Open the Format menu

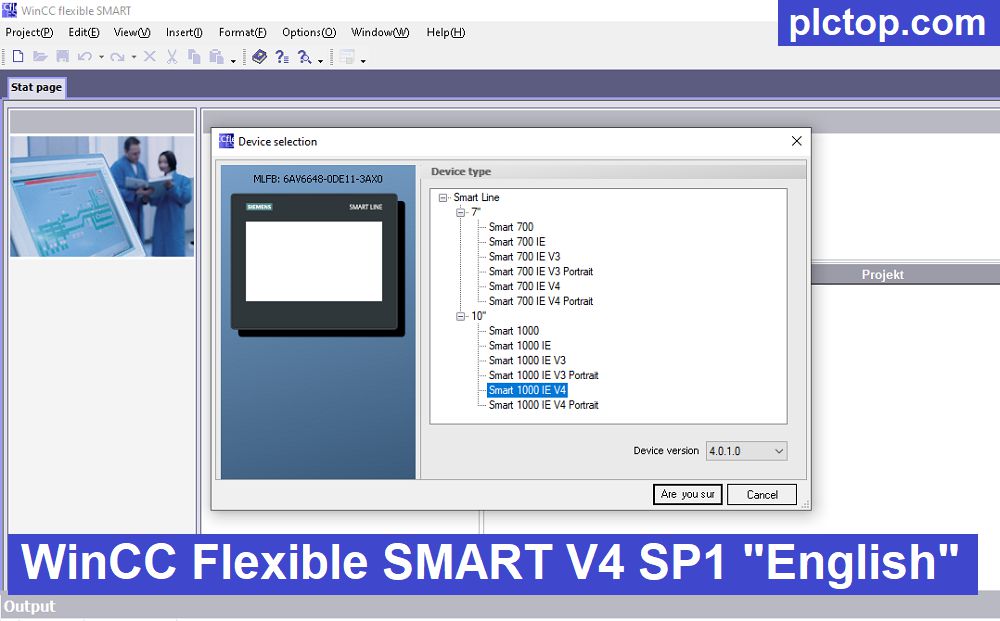[x=242, y=32]
